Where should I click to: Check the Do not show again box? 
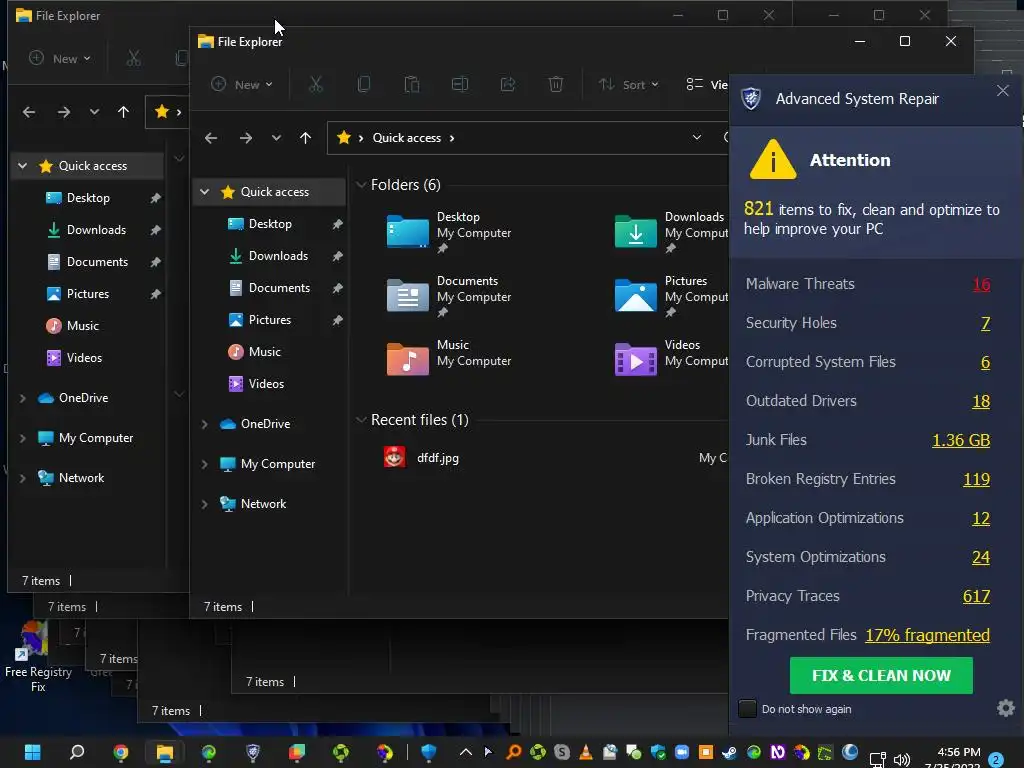point(747,709)
